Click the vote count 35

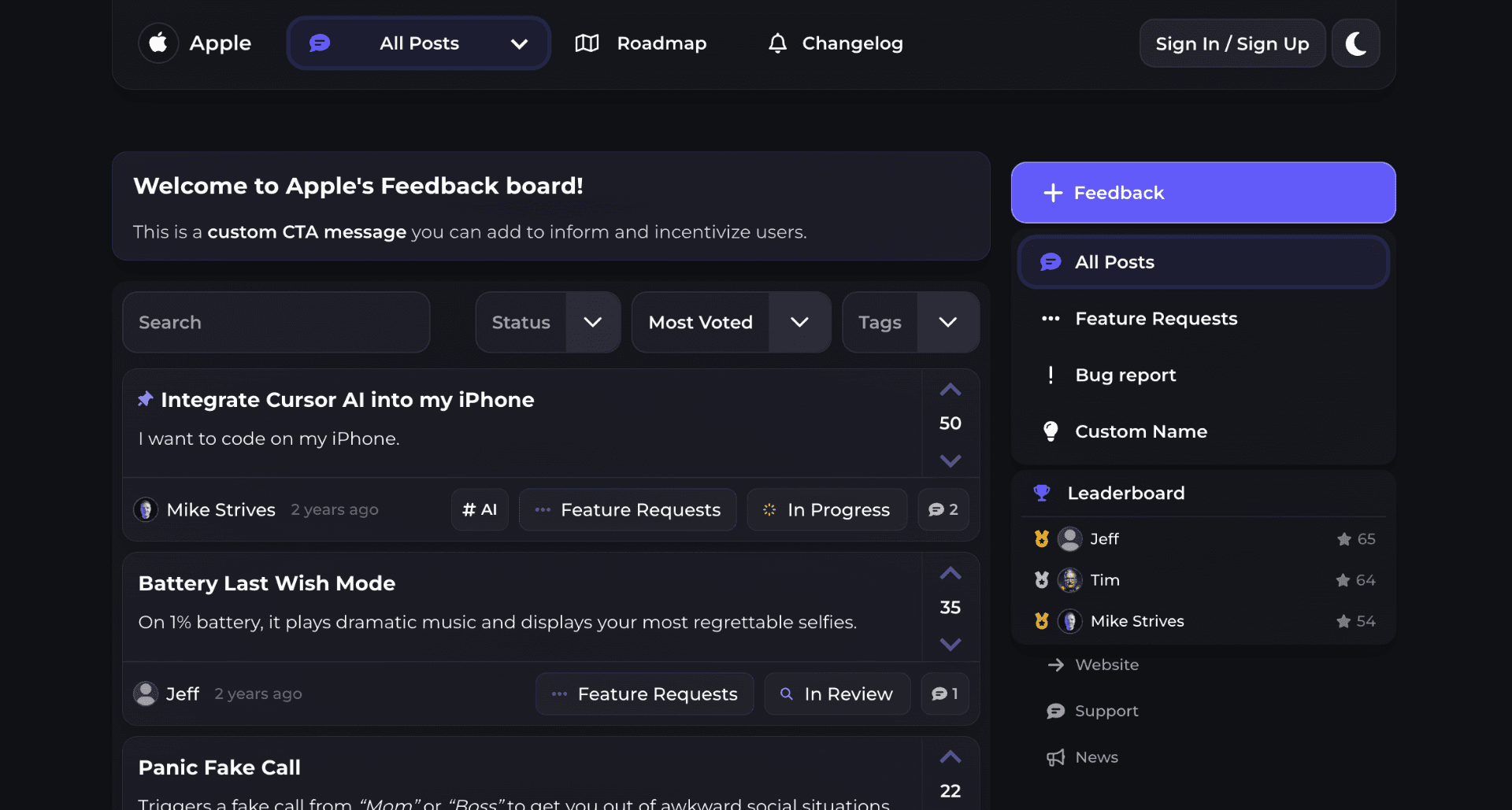coord(951,608)
